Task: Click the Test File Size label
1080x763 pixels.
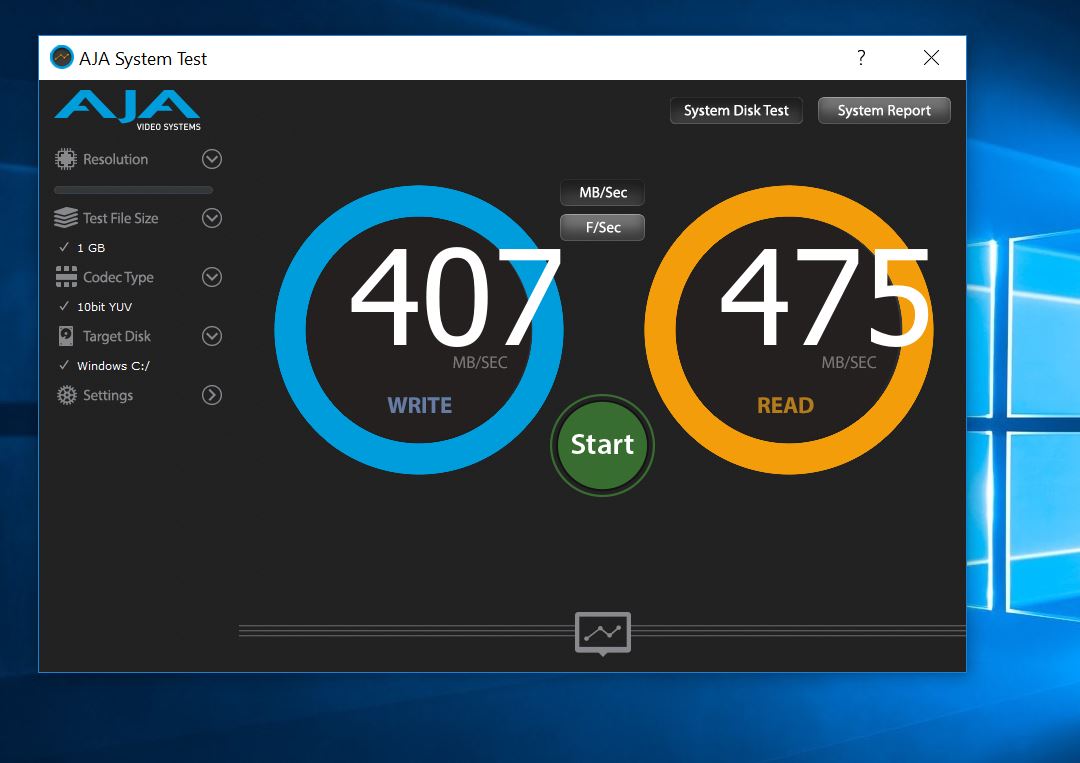Action: [121, 218]
